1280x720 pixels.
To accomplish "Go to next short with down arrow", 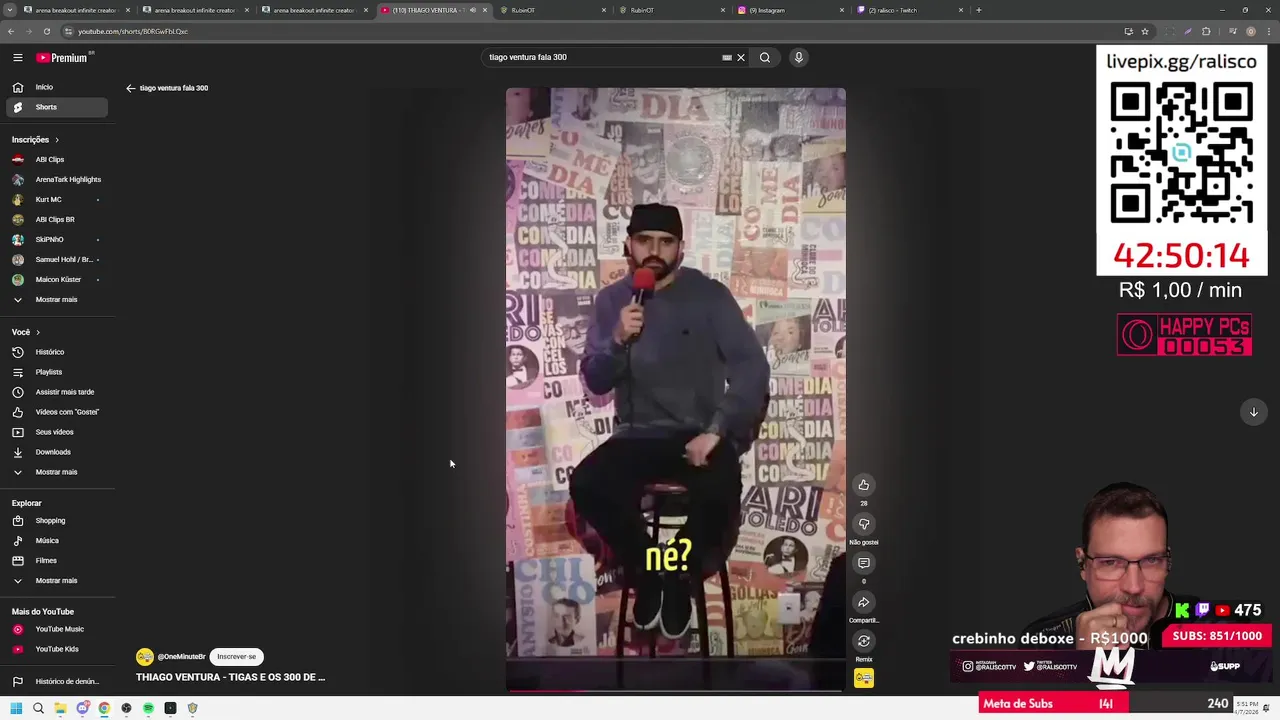I will 1254,412.
